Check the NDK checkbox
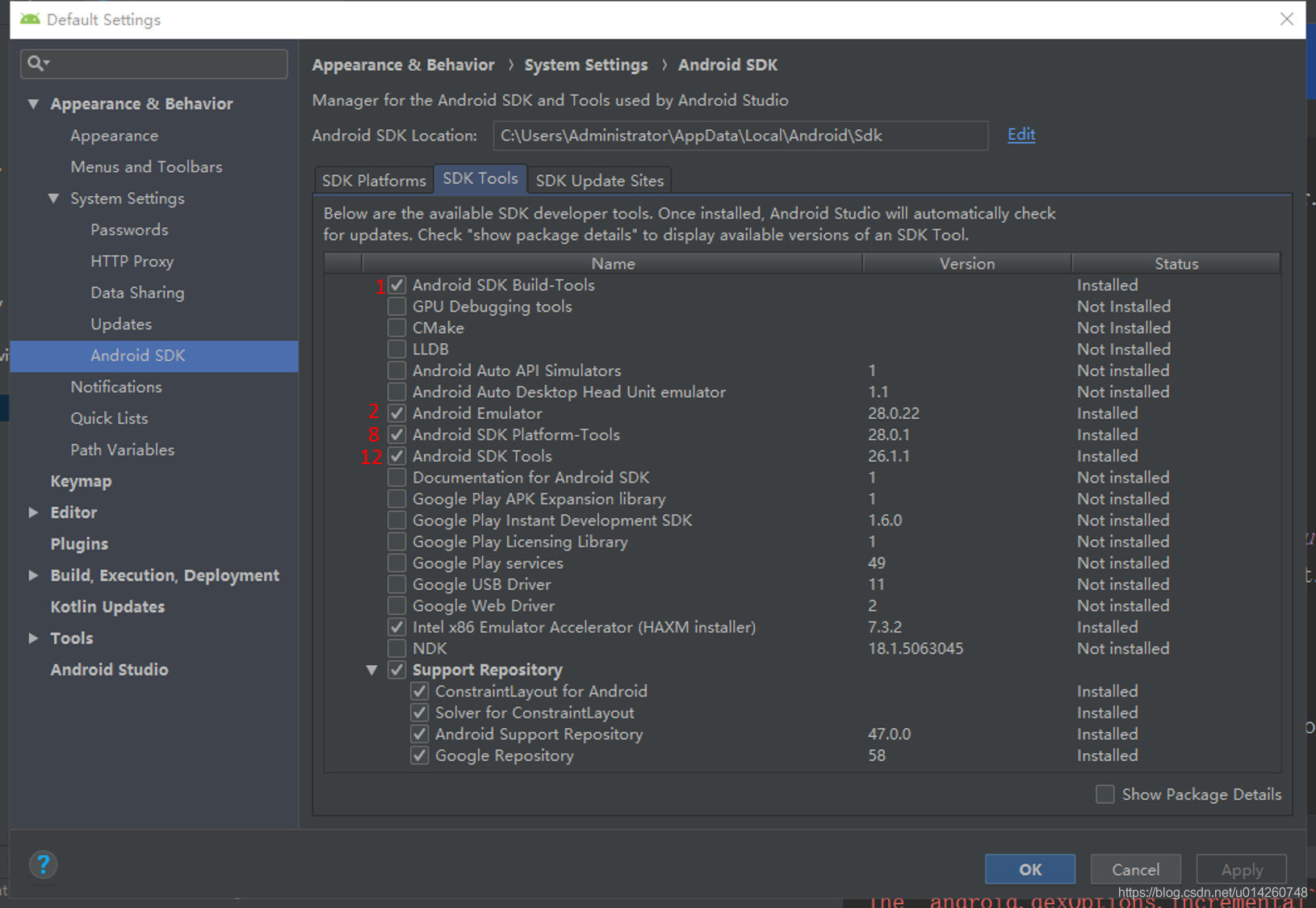 (396, 649)
